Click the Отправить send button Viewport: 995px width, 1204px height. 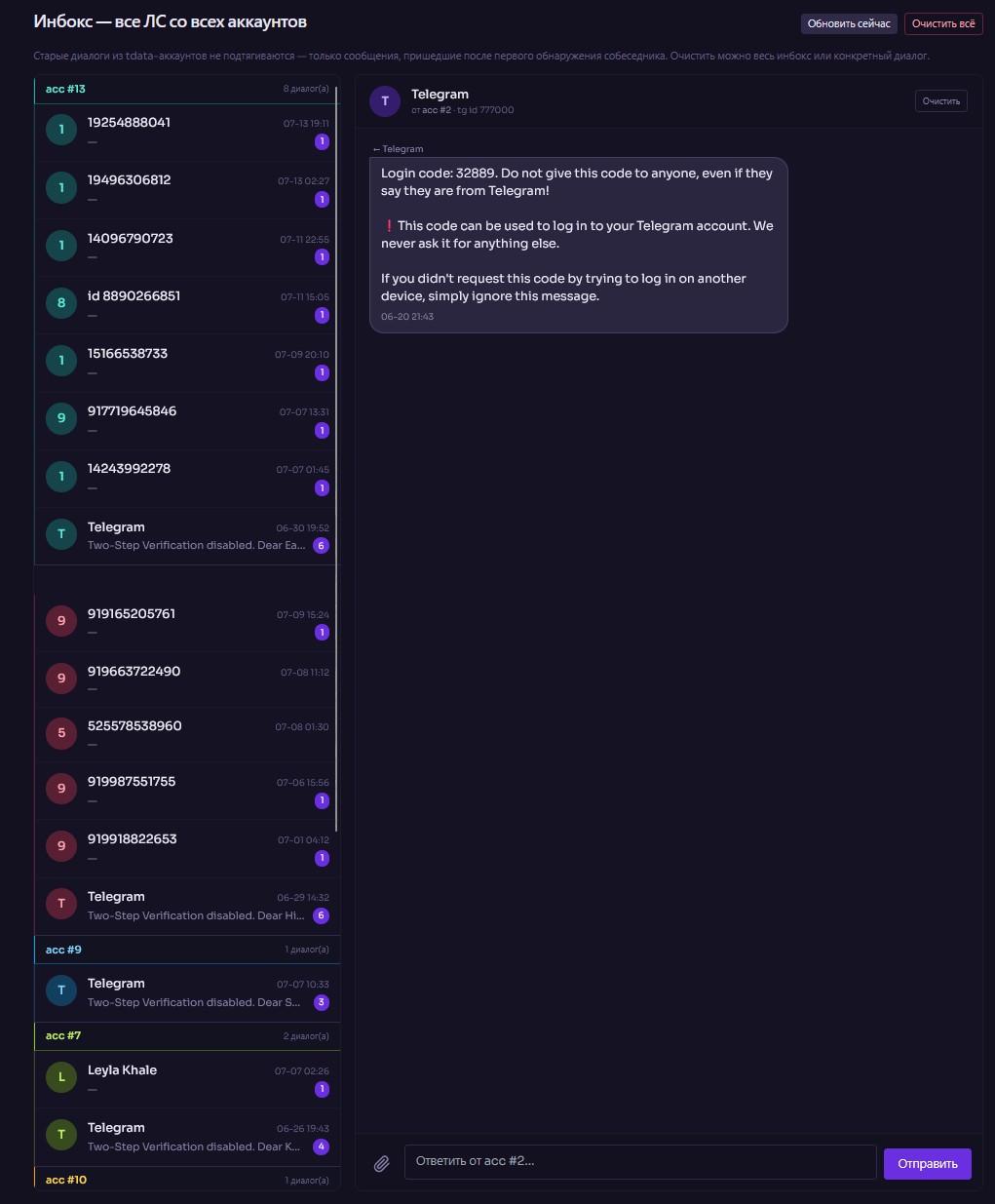tap(928, 1163)
